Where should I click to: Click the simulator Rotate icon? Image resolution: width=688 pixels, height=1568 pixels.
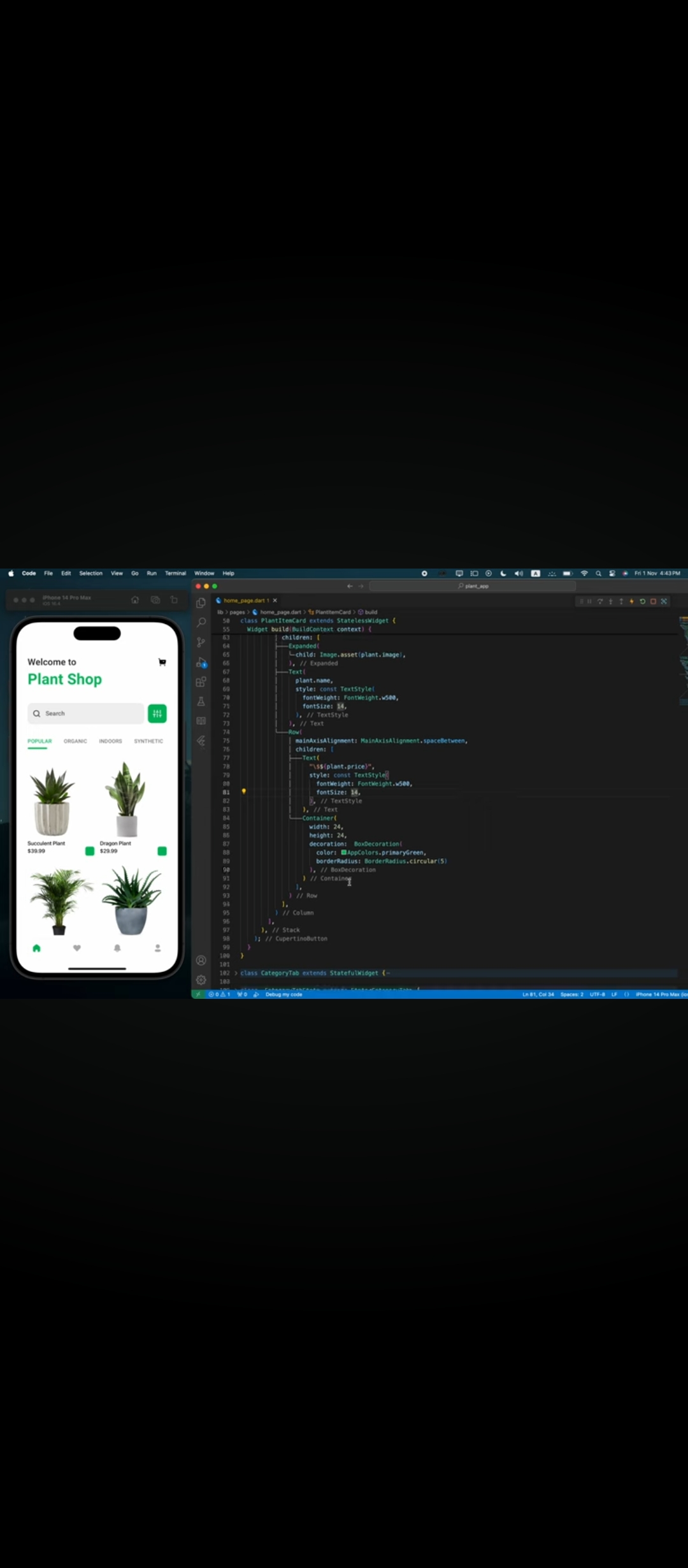tap(174, 600)
